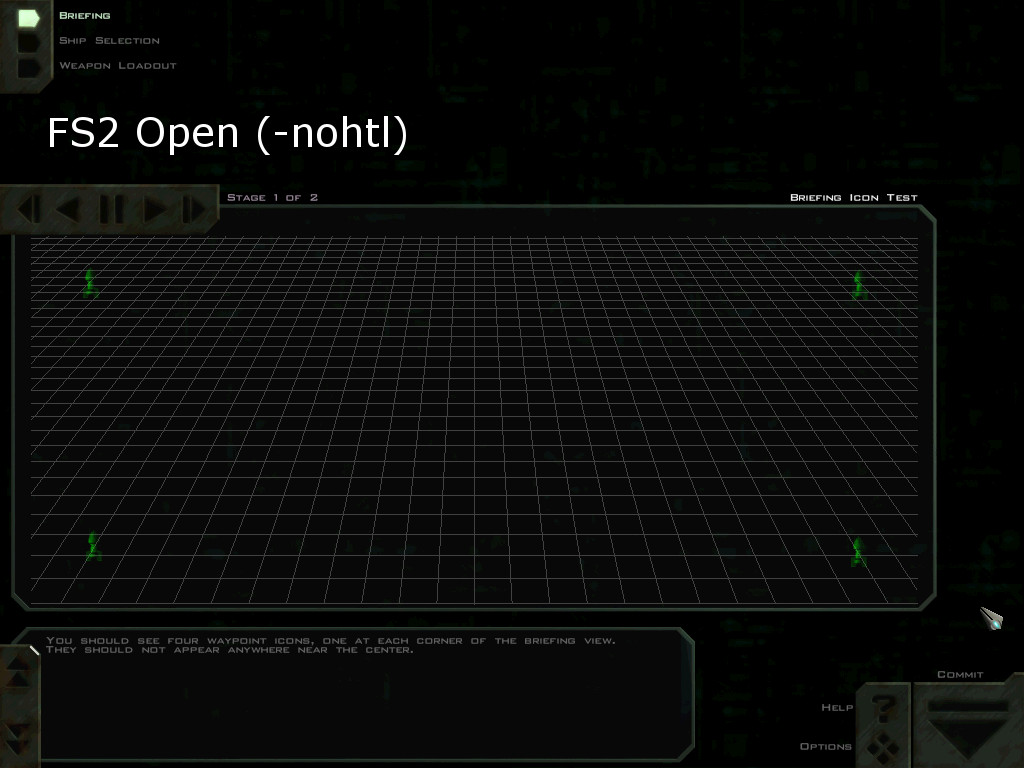Jump to the first briefing stage
The image size is (1024, 768).
coord(30,209)
